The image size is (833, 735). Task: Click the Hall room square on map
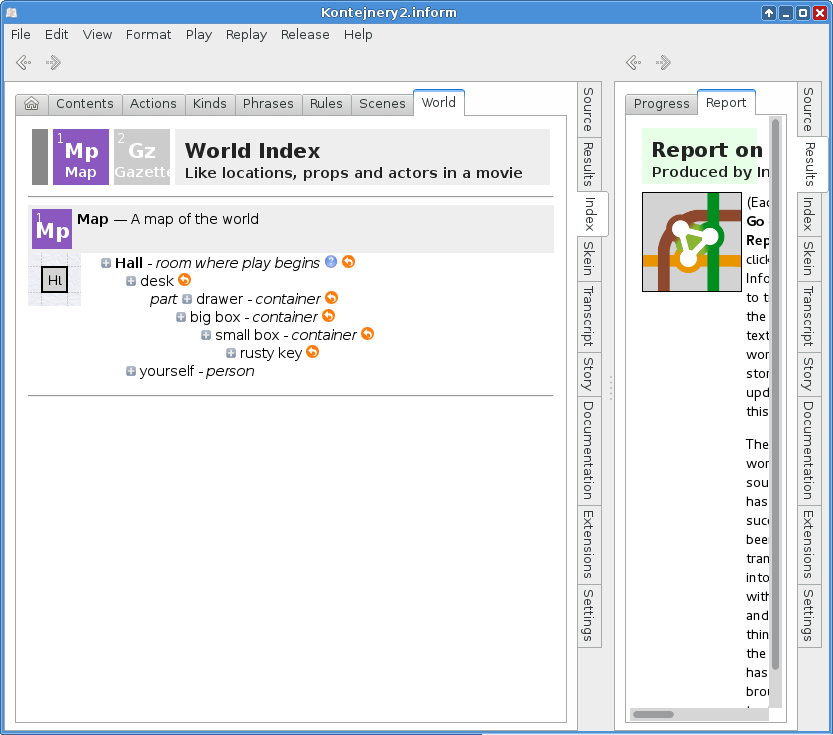[54, 280]
